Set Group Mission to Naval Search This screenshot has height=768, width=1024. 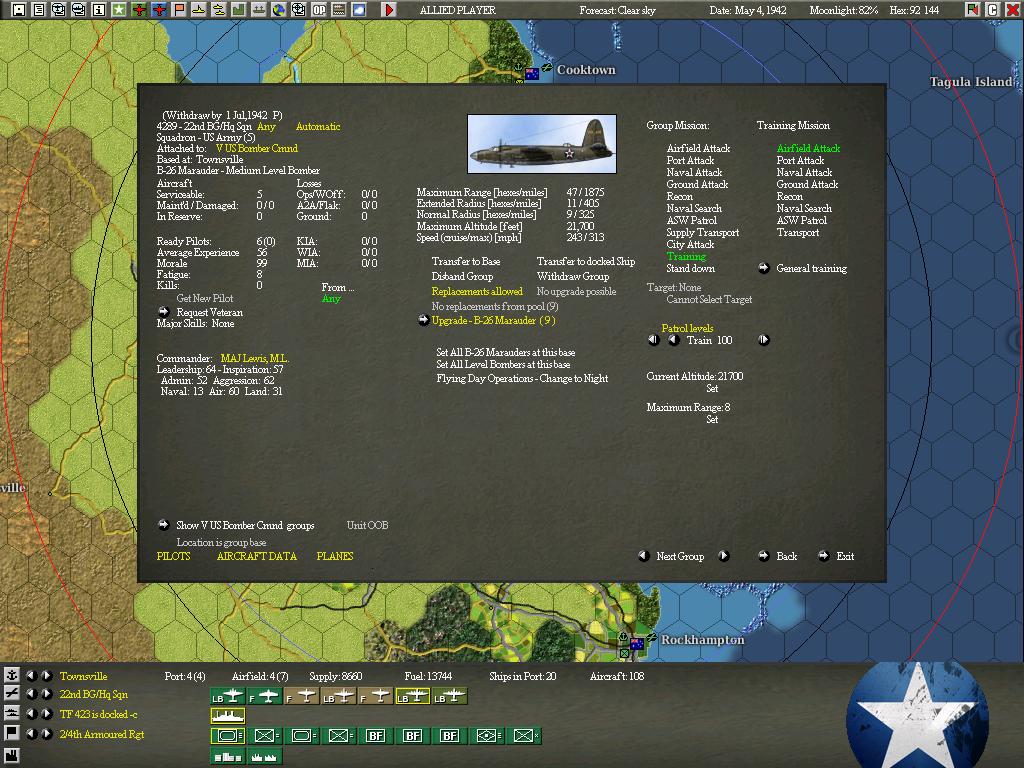694,208
